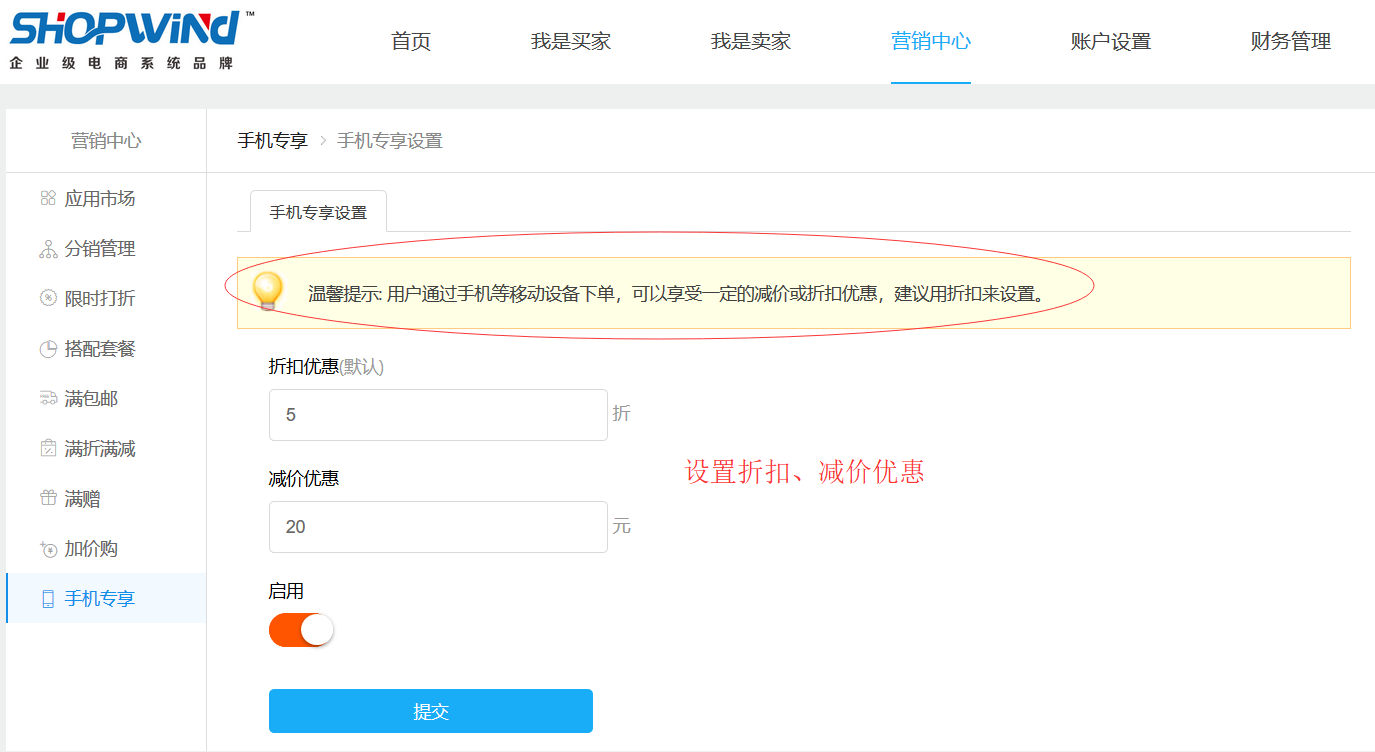Click the ShopWind logo
This screenshot has height=752, width=1375.
(131, 40)
